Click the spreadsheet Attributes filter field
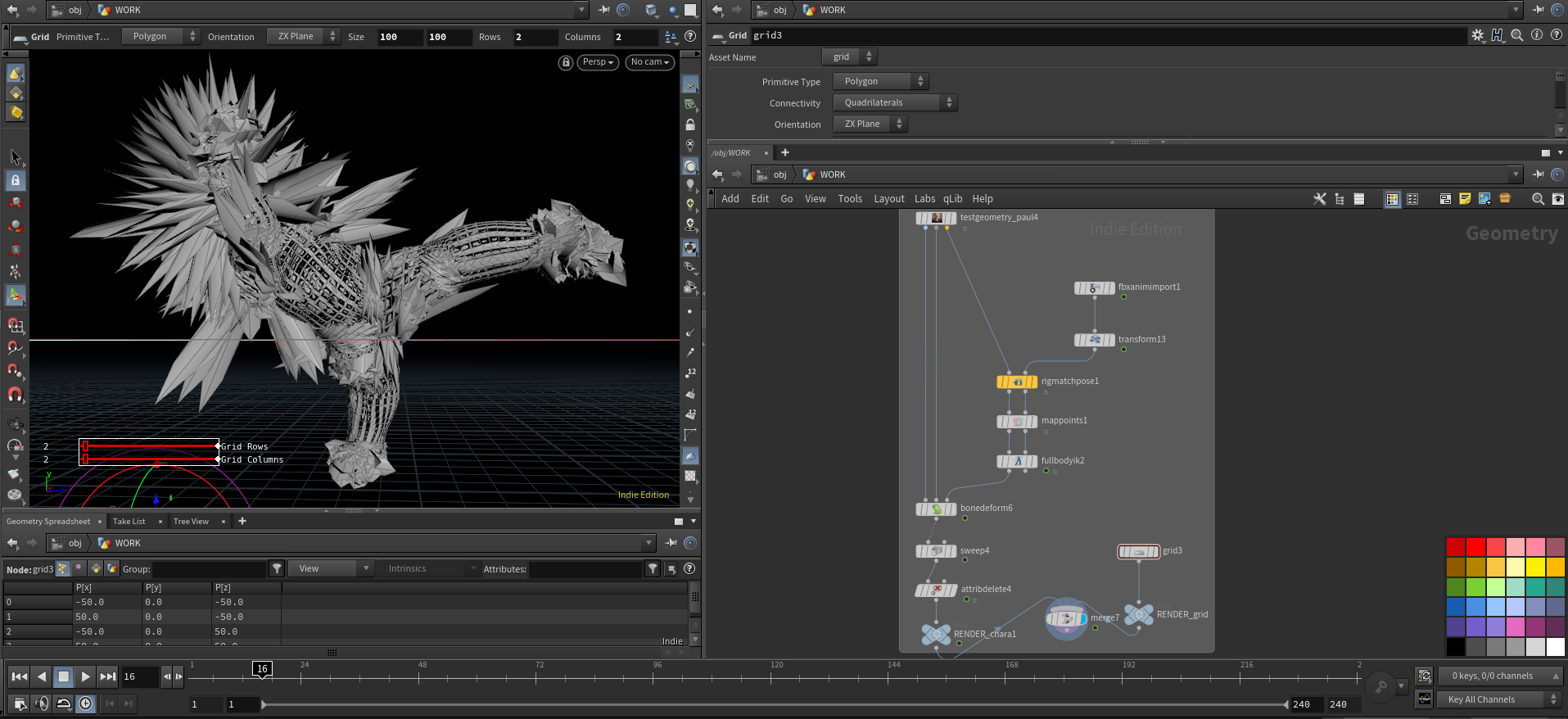 (x=585, y=569)
